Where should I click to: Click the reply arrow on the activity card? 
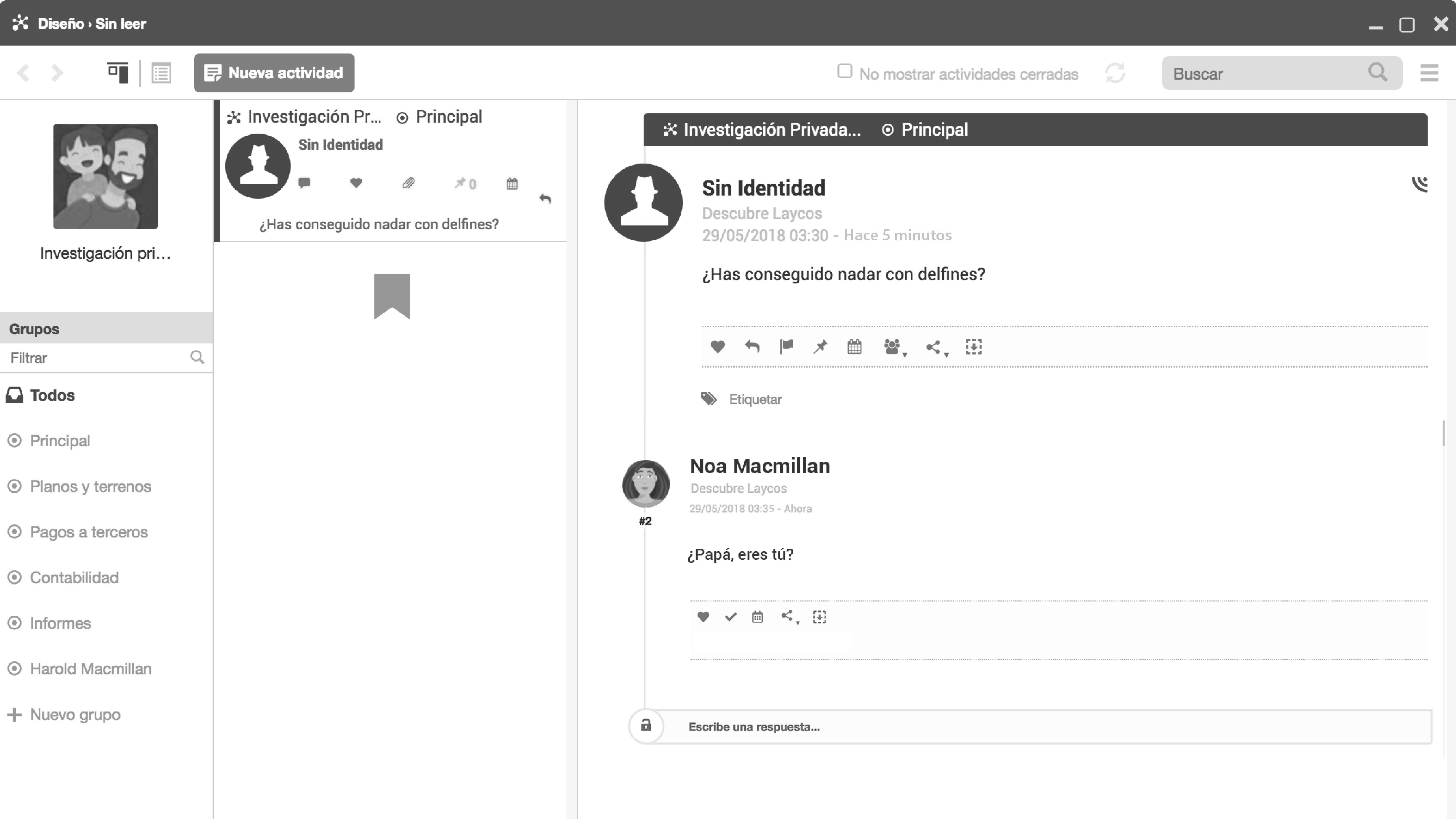[545, 199]
